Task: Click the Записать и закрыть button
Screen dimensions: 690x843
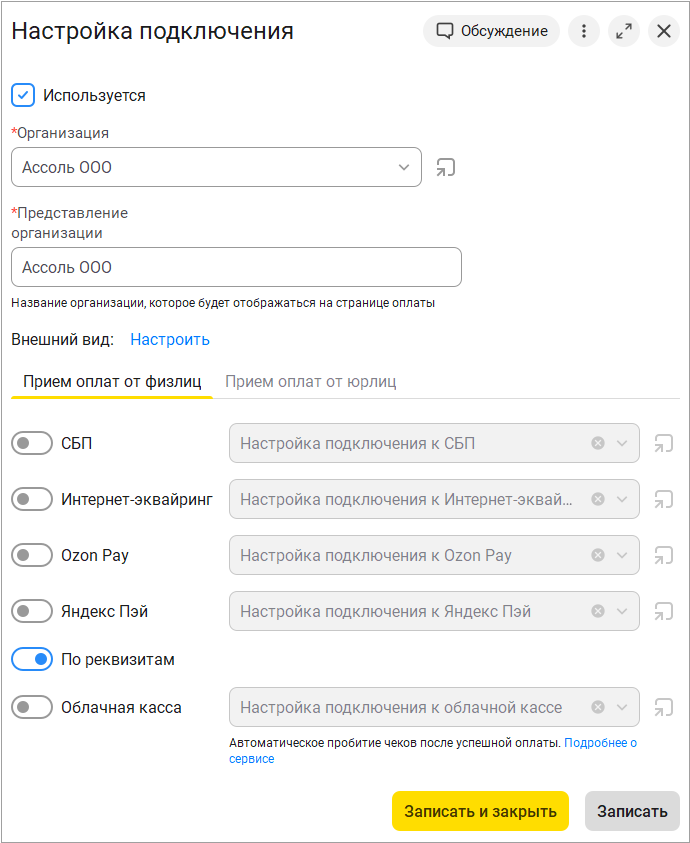Action: pyautogui.click(x=480, y=811)
